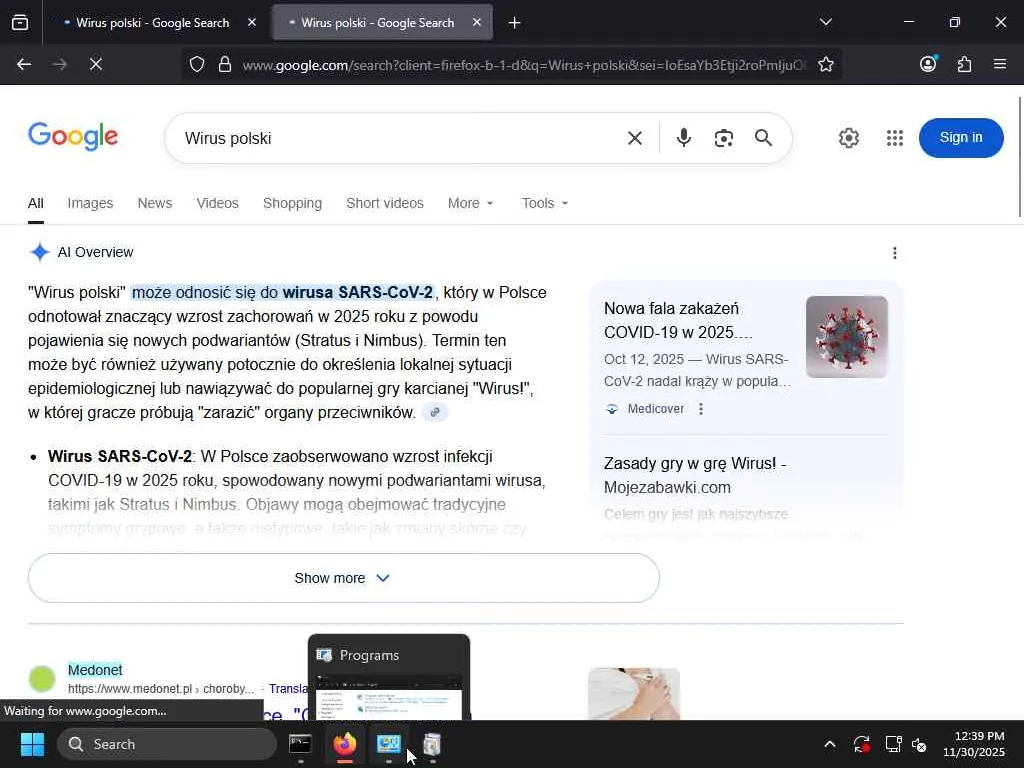1024x768 pixels.
Task: Go back to previous page
Action: pyautogui.click(x=24, y=64)
